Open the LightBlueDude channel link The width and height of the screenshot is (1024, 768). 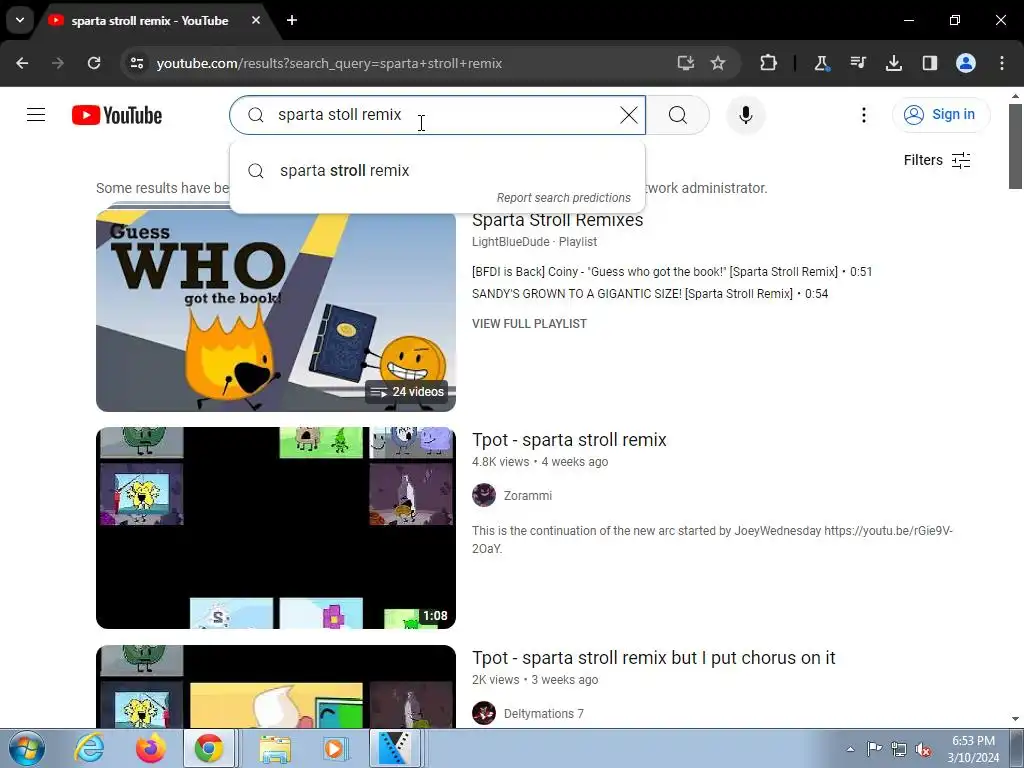[511, 242]
